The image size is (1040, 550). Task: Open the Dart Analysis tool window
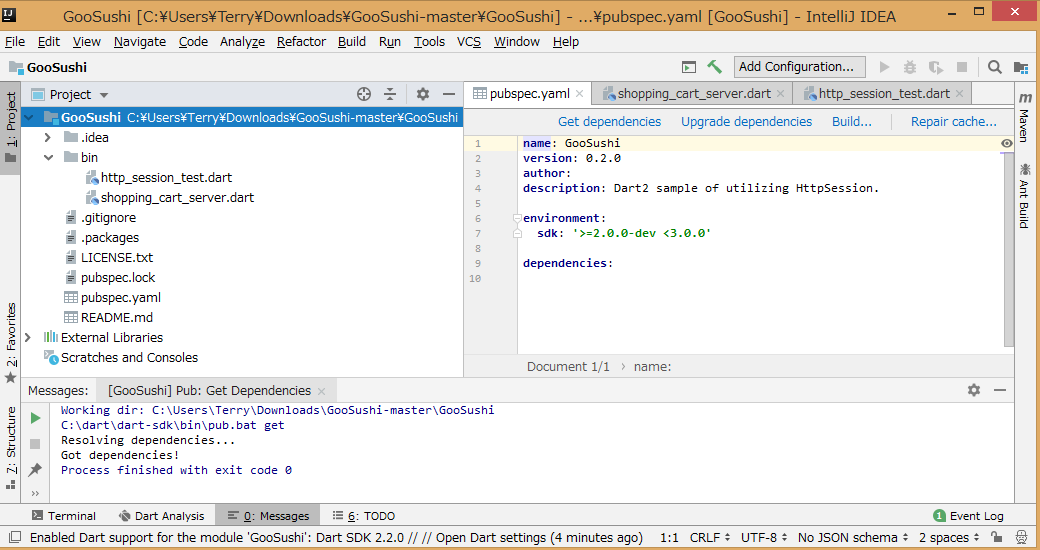(x=161, y=516)
